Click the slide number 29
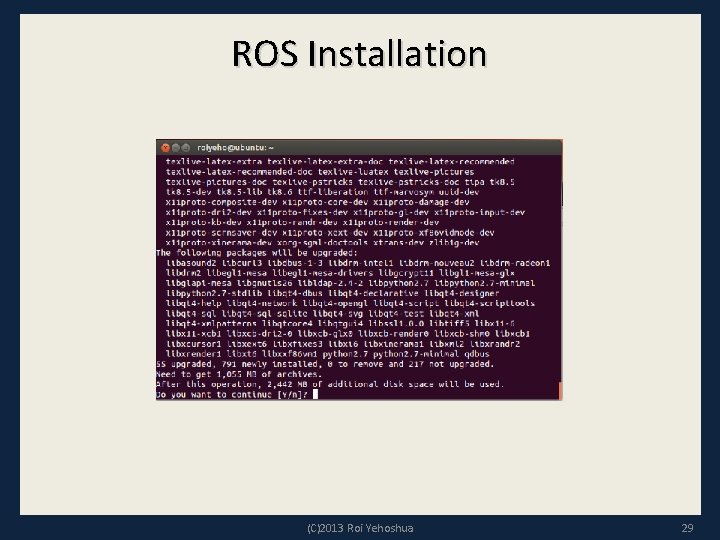This screenshot has height=540, width=720. (x=687, y=528)
